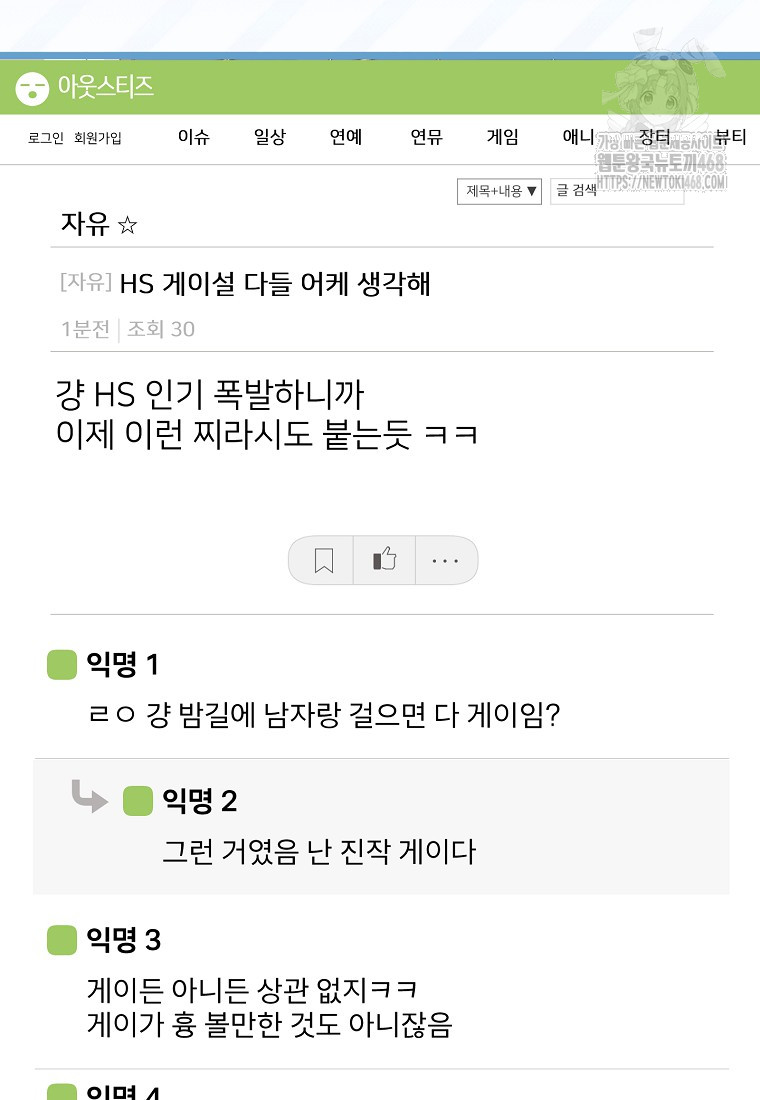Click the reply arrow icon beside 익명 2
This screenshot has height=1100, width=760.
click(89, 797)
